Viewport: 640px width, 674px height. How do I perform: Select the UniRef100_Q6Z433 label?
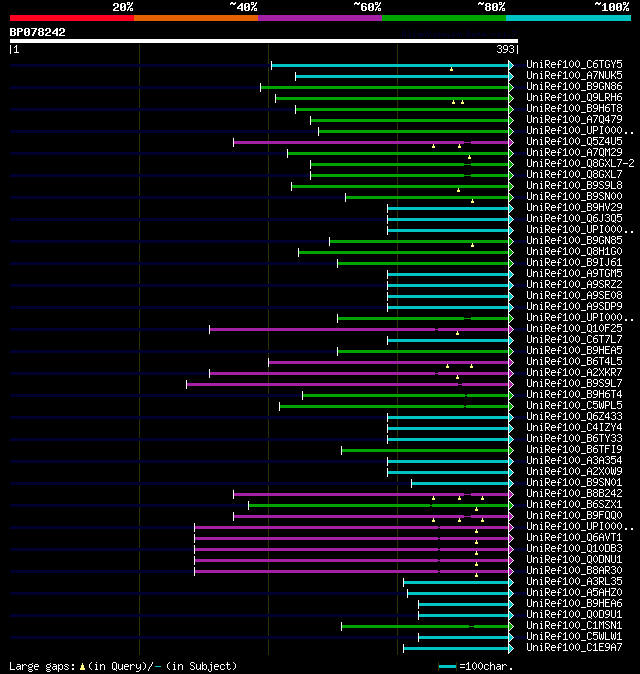(x=574, y=417)
